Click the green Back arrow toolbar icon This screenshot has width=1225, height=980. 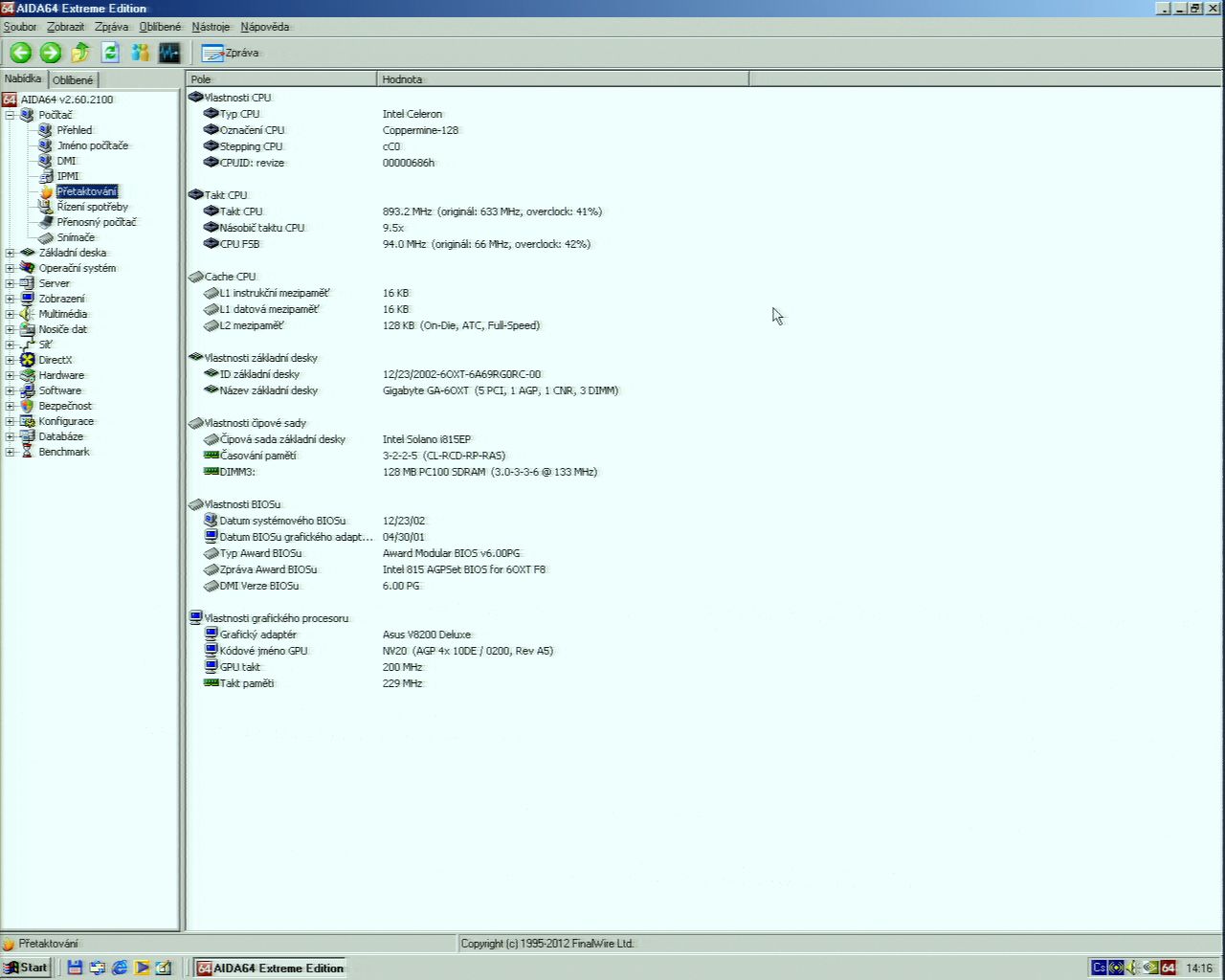21,53
